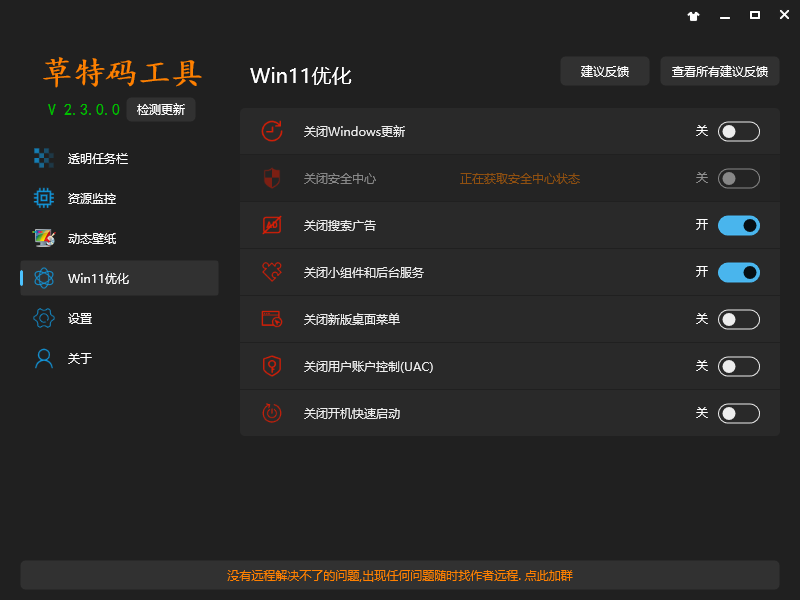Switch to the 动态壁纸 page
The height and width of the screenshot is (600, 800).
pos(119,238)
